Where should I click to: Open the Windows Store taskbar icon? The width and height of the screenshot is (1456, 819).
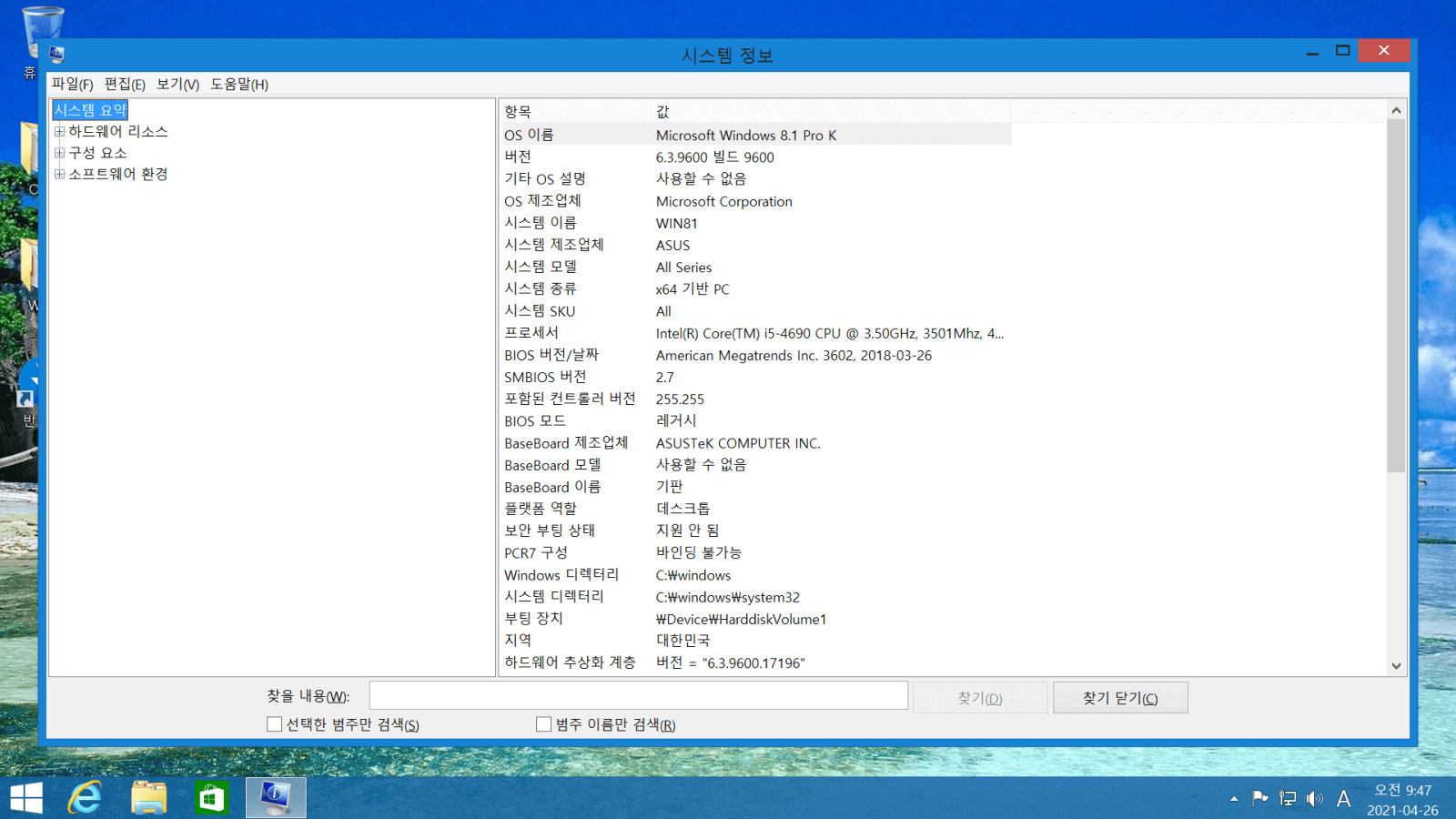[211, 798]
